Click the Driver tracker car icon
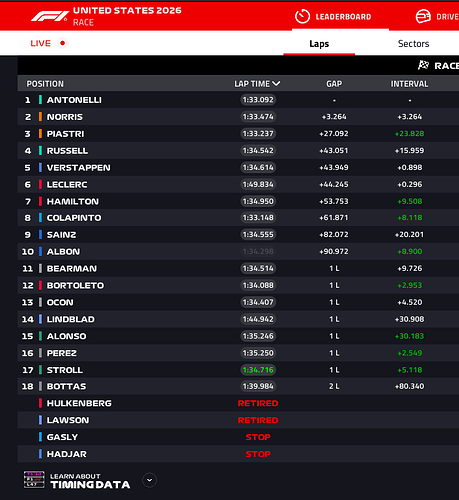 (x=423, y=16)
